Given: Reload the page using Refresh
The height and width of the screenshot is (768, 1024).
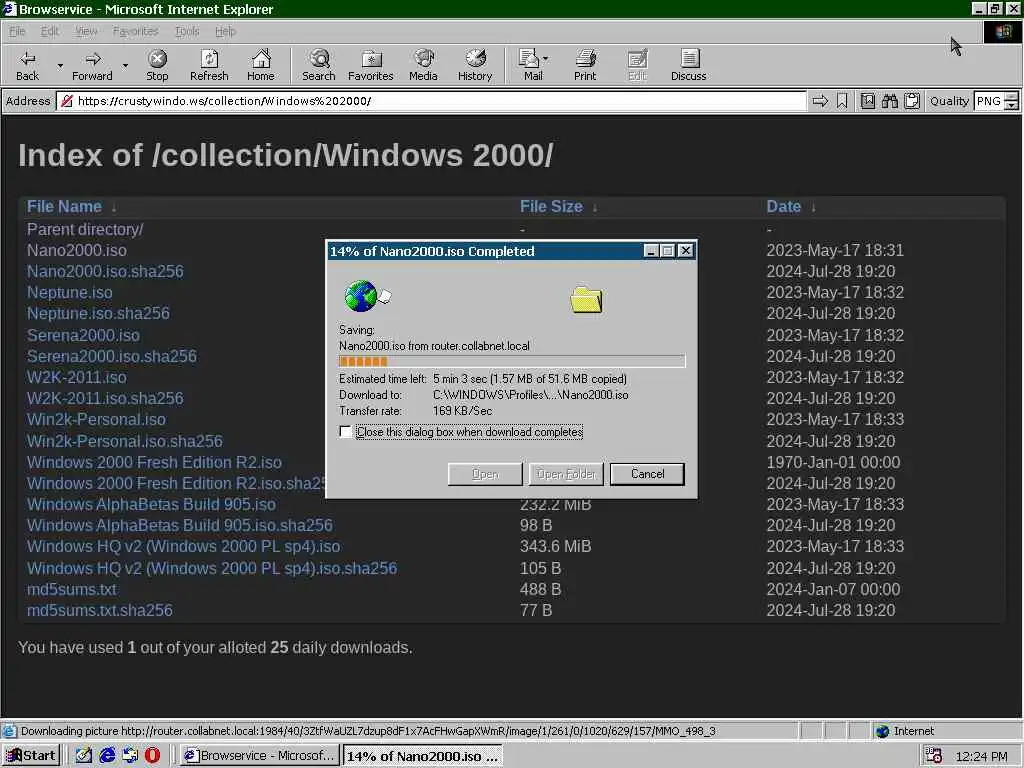Looking at the screenshot, I should pos(209,65).
